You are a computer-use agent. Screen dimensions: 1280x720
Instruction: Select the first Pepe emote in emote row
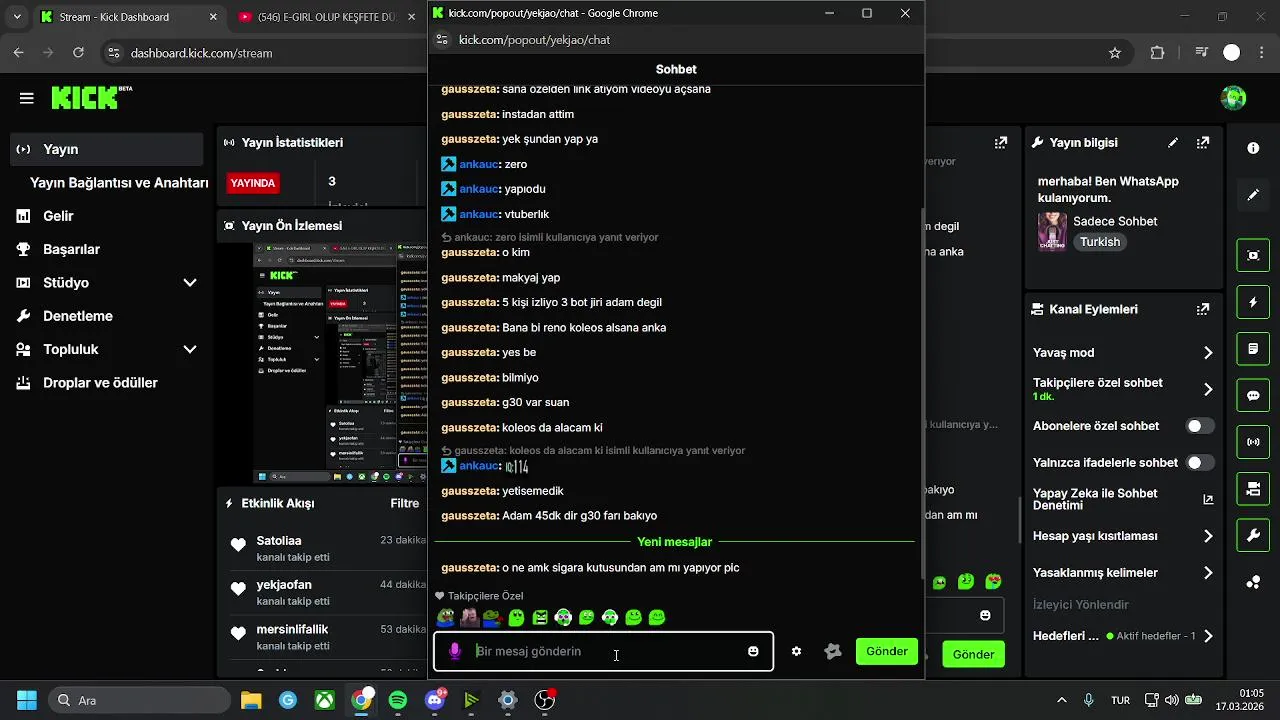(x=446, y=618)
